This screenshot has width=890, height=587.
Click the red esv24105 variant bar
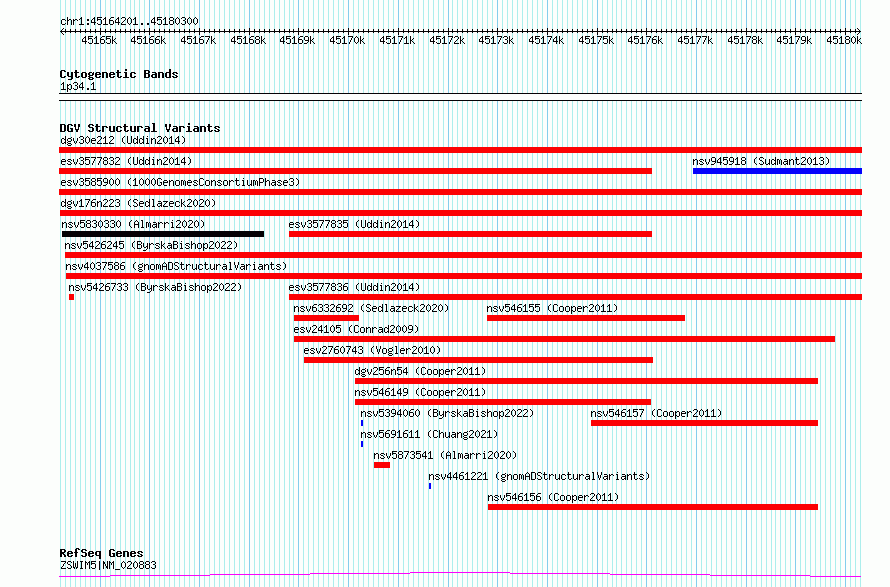point(564,339)
